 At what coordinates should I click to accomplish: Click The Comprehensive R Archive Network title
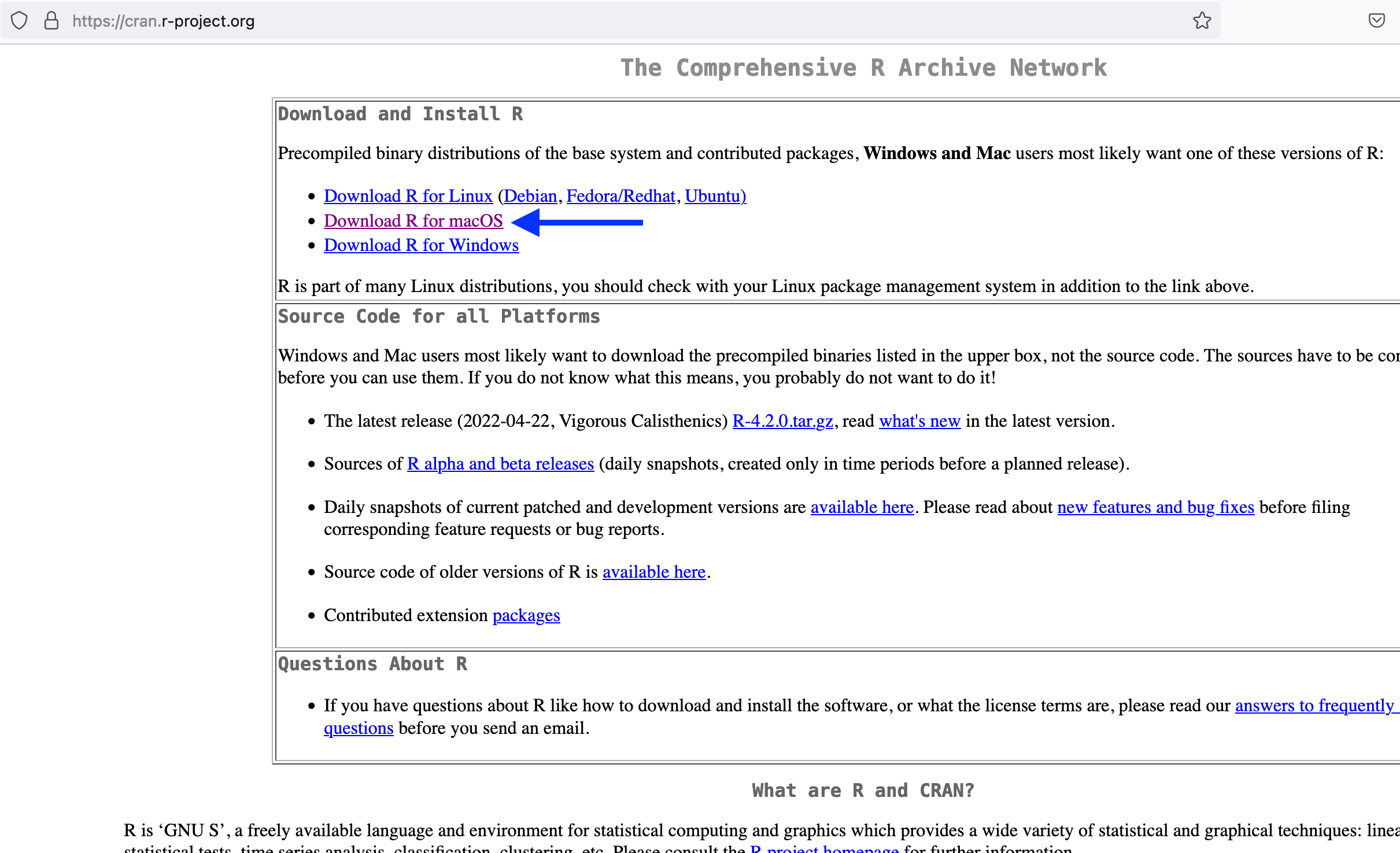click(x=863, y=68)
